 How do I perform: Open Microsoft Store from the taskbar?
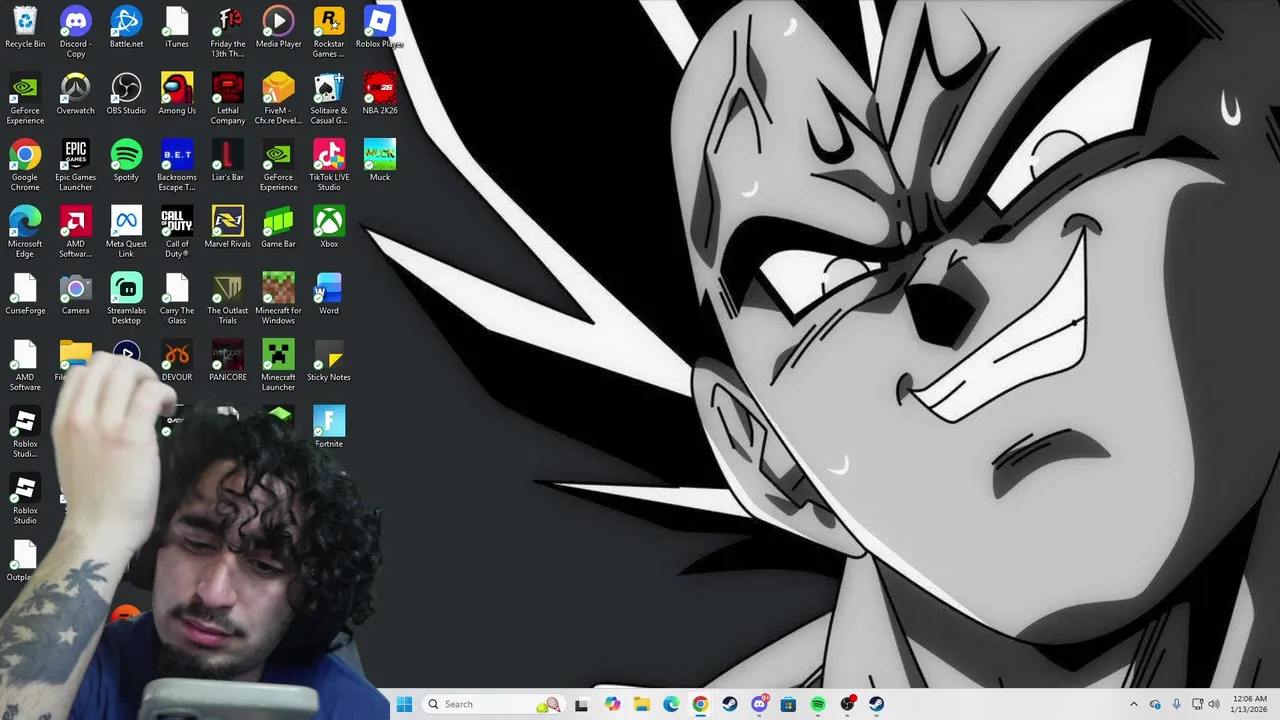[x=788, y=704]
